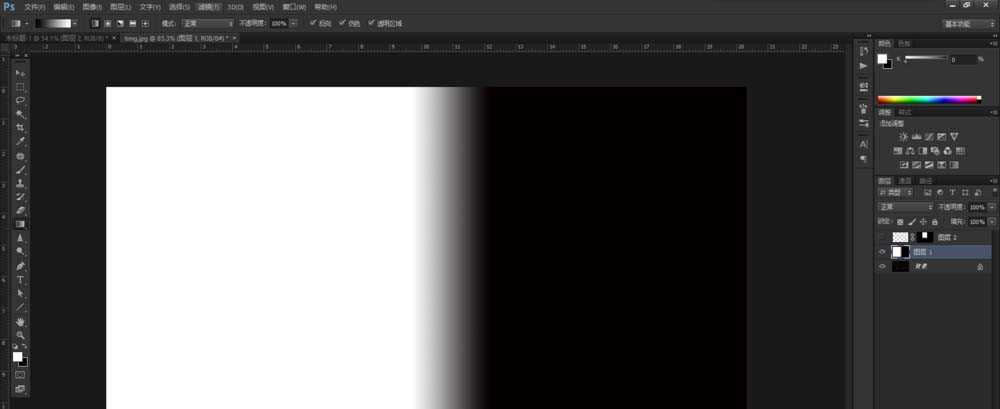1000x409 pixels.
Task: Toggle the Reverse gradient checkbox
Action: pos(314,21)
